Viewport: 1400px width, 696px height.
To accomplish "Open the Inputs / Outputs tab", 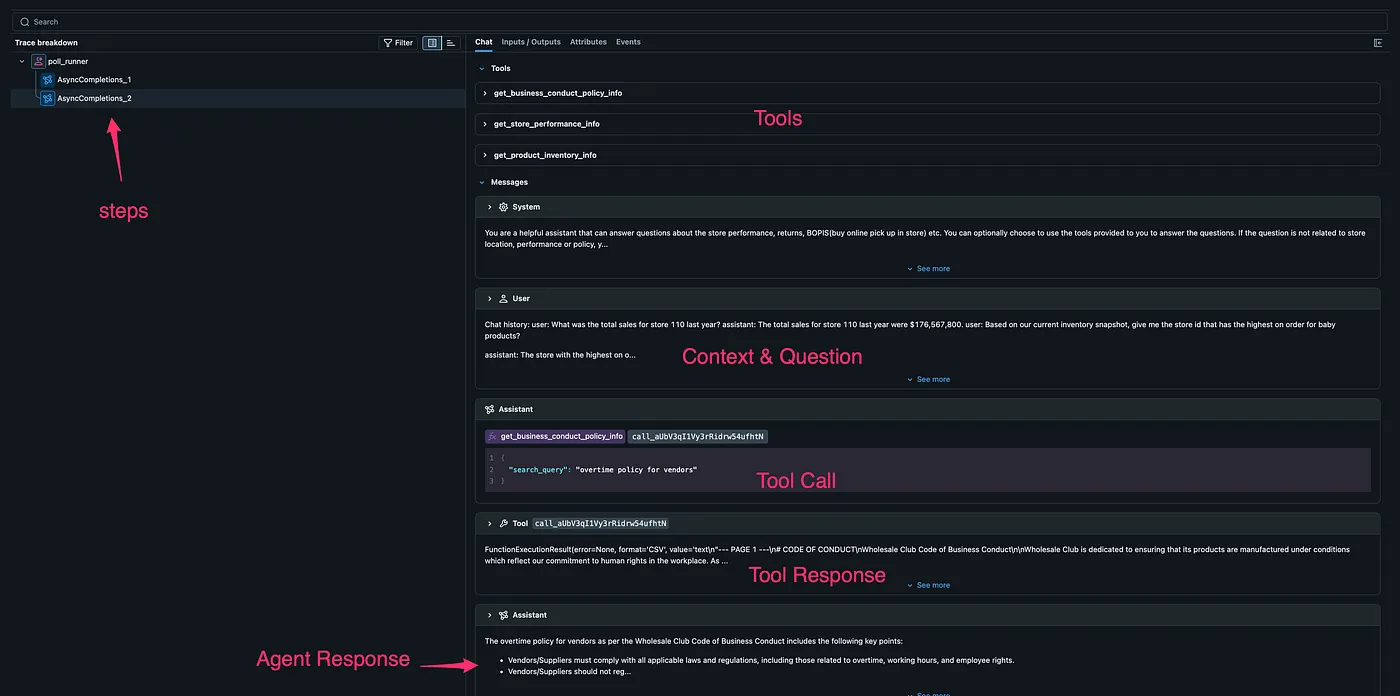I will (x=531, y=42).
